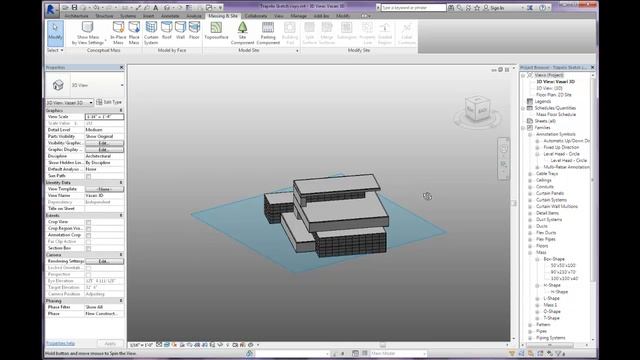Click the Building Pad tool
The image size is (640, 360).
(290, 33)
